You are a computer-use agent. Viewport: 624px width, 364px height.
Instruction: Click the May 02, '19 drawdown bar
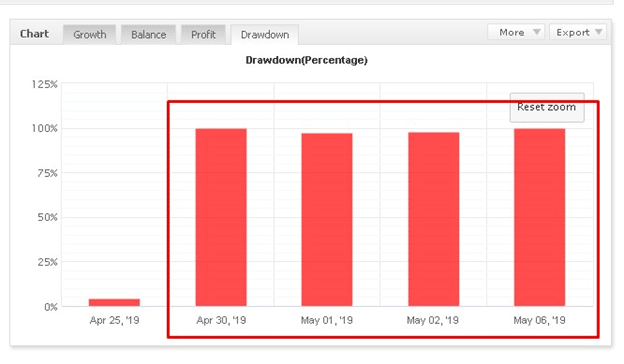coord(433,219)
